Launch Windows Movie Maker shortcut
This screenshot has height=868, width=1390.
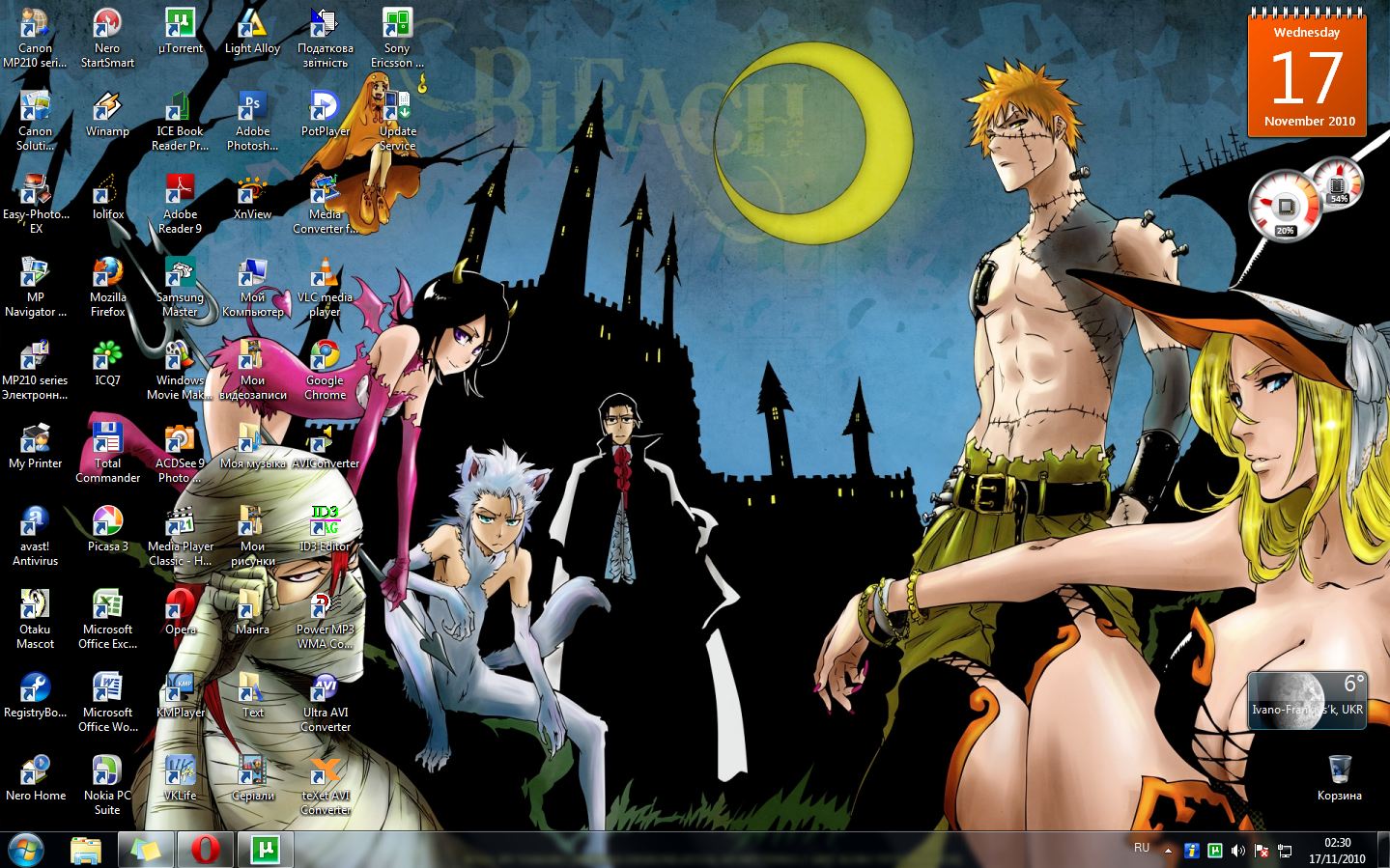click(x=180, y=371)
